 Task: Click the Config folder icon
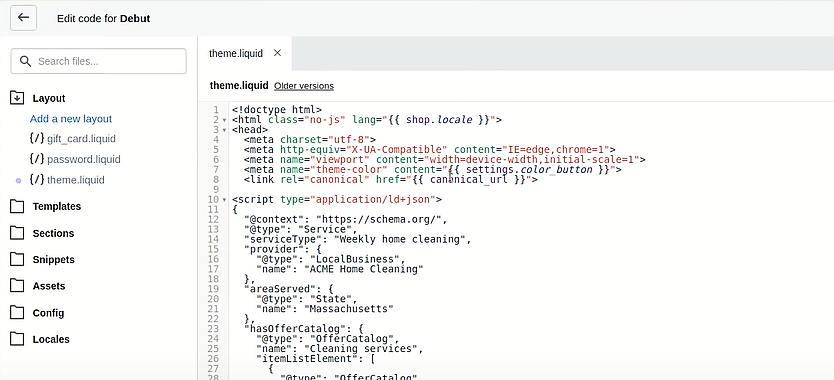tap(17, 312)
